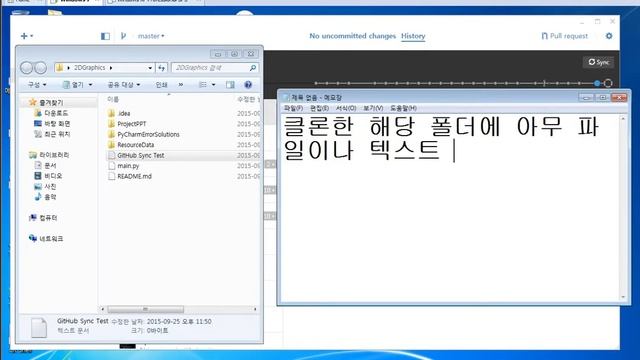Viewport: 640px width, 360px height.
Task: Change Explorer view mode icon
Action: coord(202,84)
